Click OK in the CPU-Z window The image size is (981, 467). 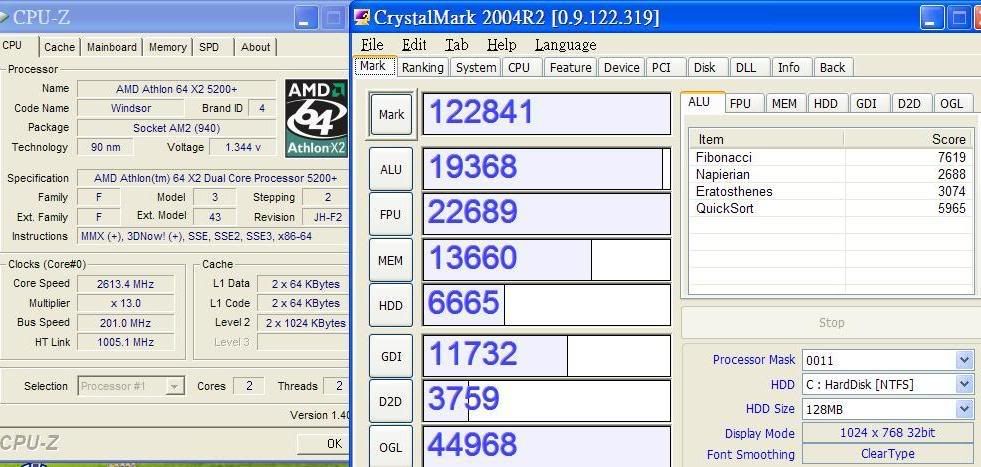pos(322,444)
